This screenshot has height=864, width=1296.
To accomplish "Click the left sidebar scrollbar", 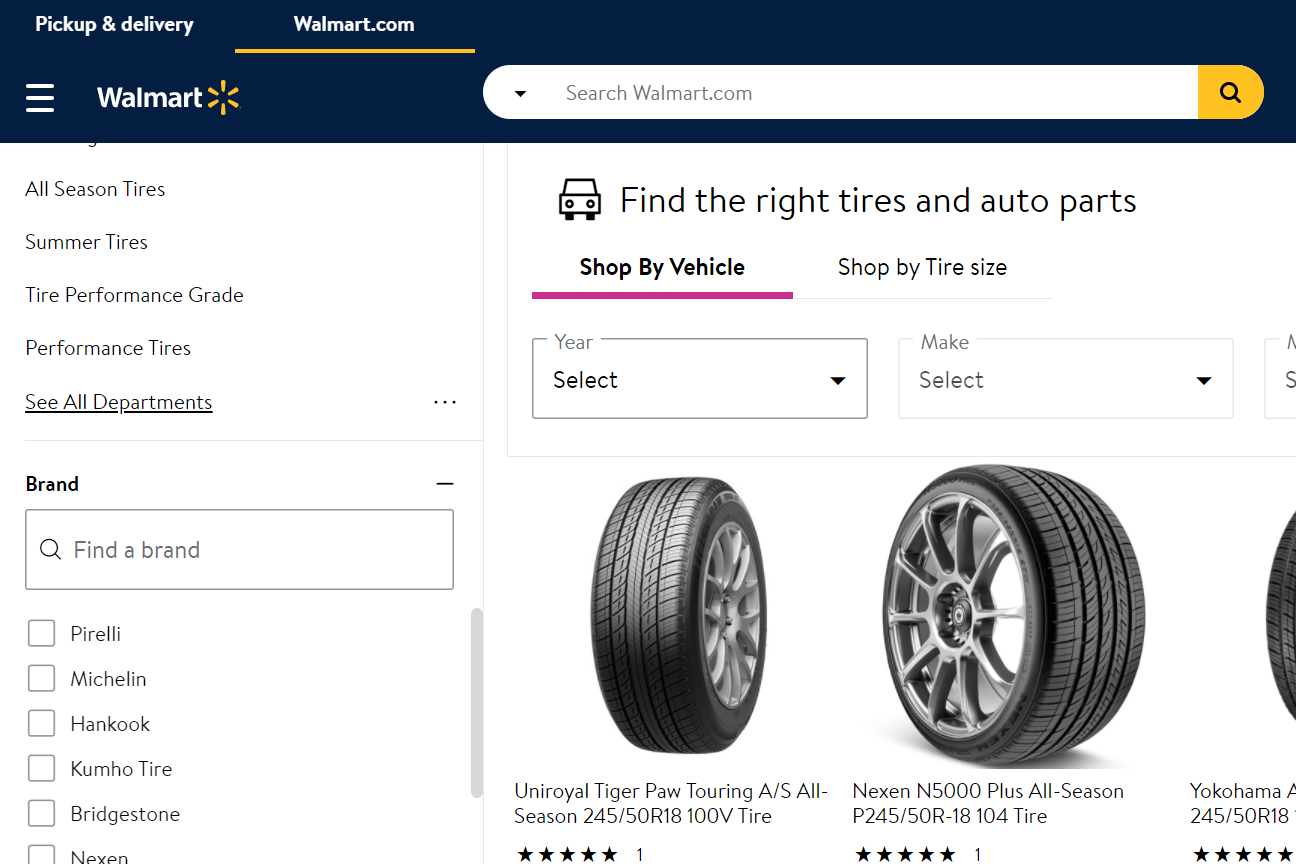I will tap(477, 702).
